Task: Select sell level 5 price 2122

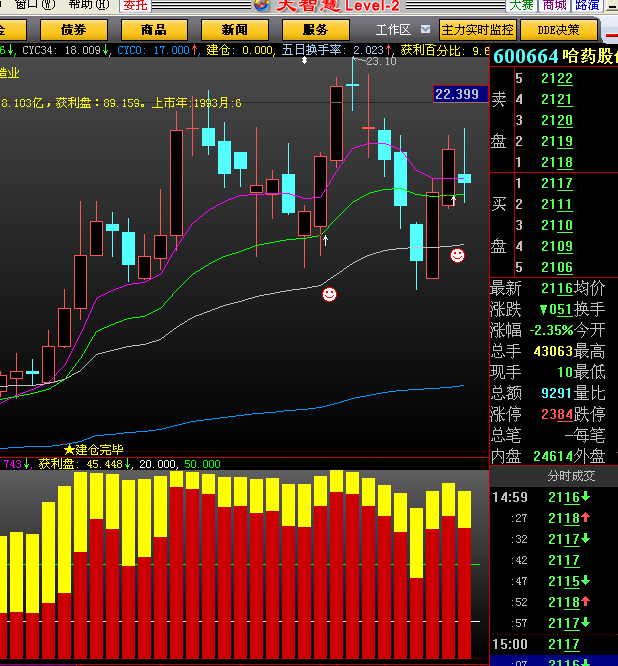Action: (x=557, y=78)
